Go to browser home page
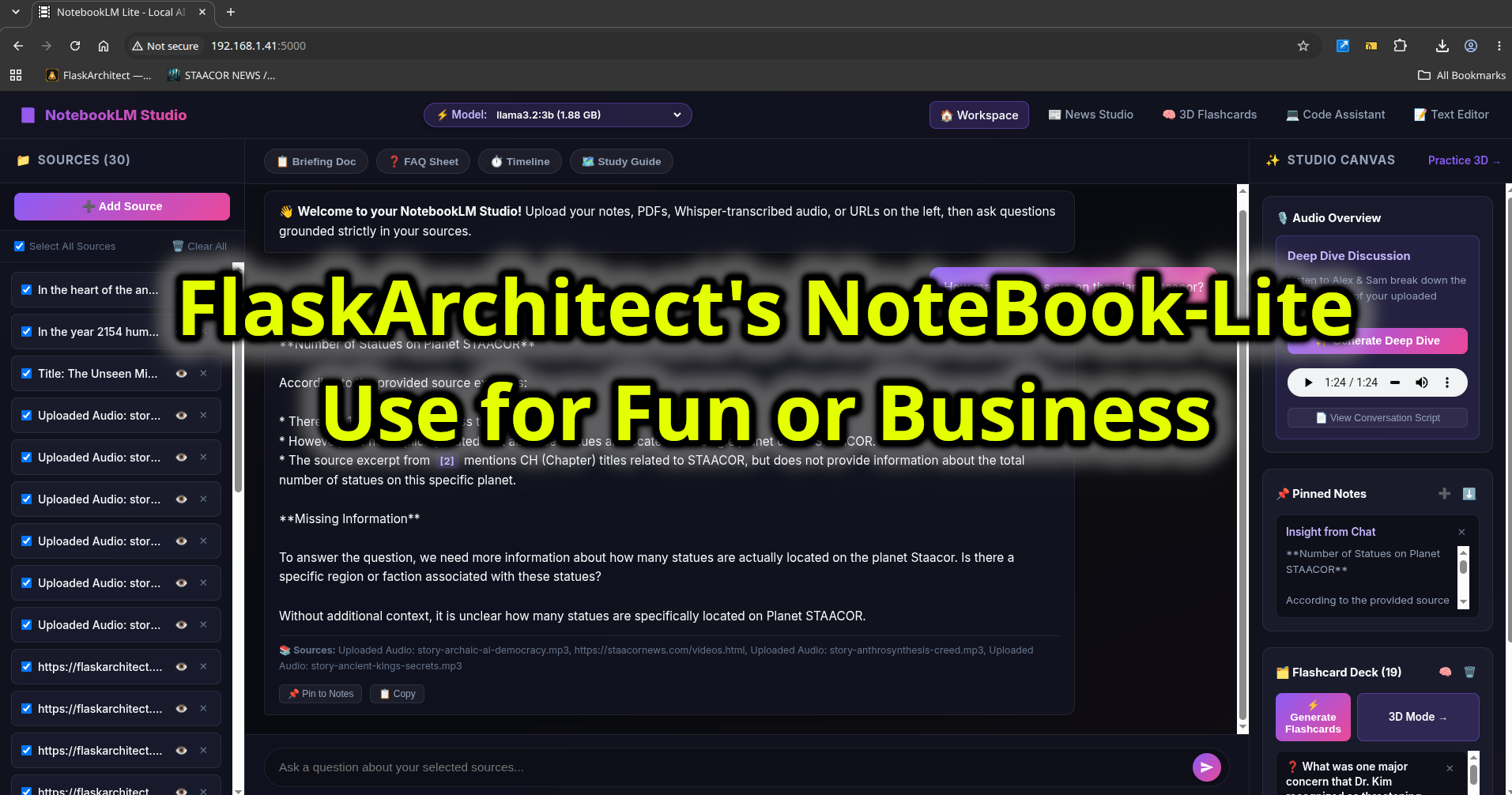The height and width of the screenshot is (795, 1512). [104, 46]
